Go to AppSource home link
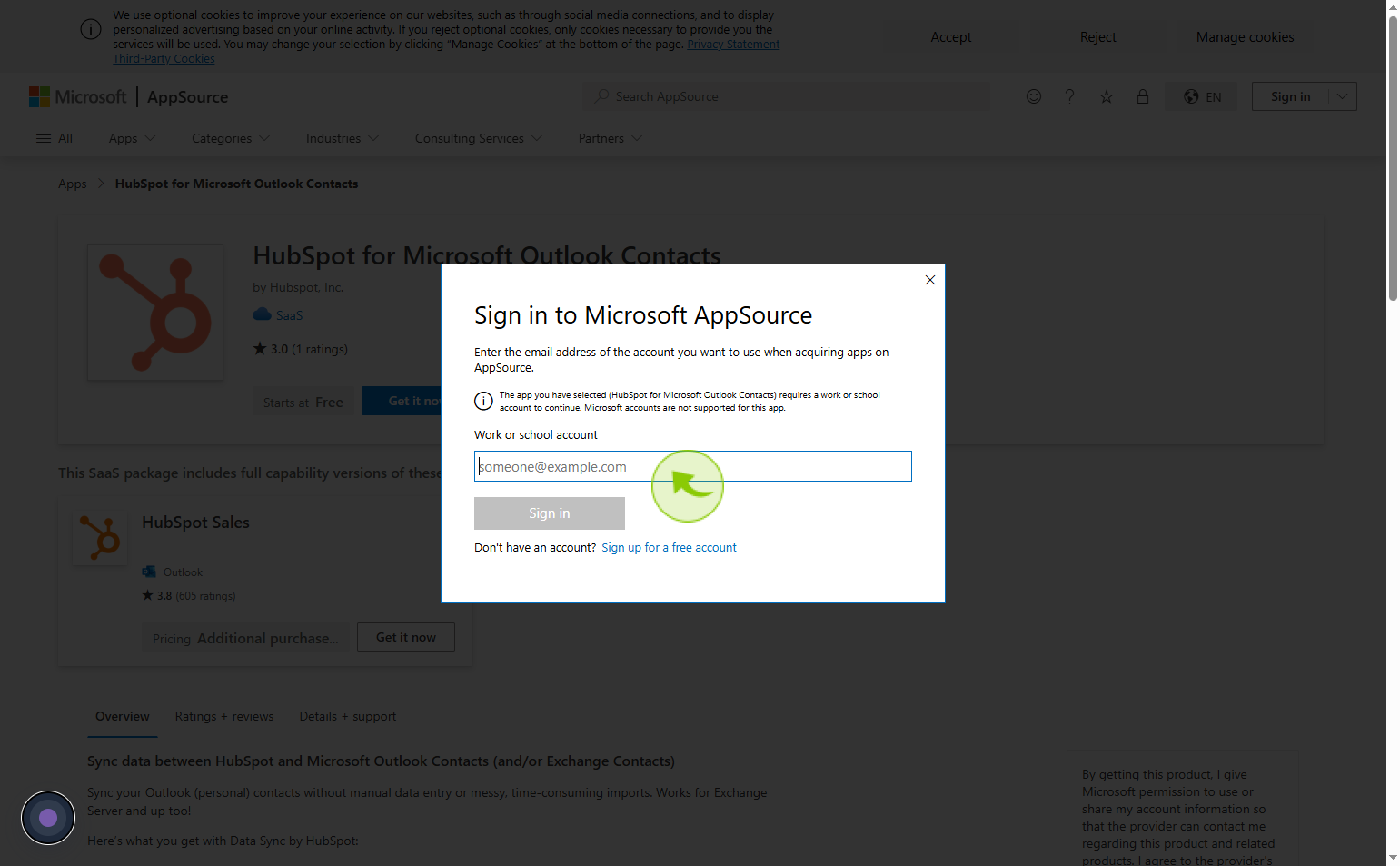The image size is (1400, 866). pyautogui.click(x=187, y=97)
